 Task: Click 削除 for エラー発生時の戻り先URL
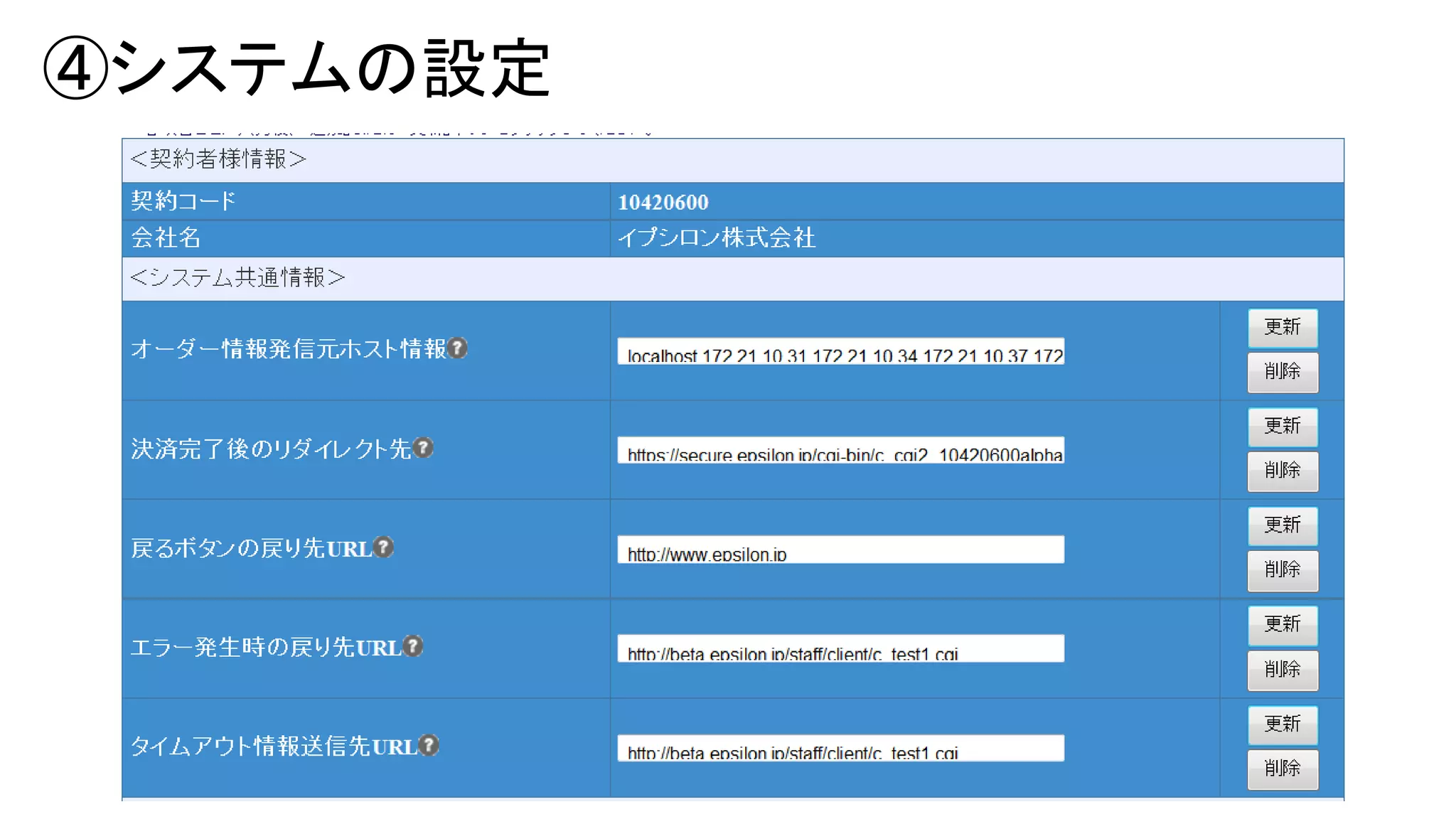(x=1283, y=670)
